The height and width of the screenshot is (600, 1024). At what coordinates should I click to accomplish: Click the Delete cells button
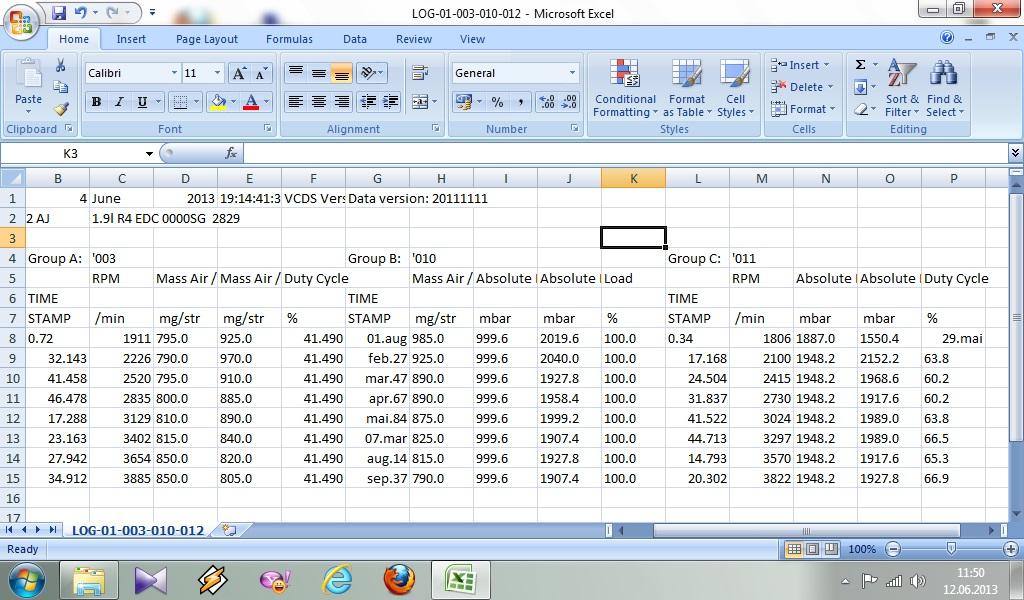coord(802,87)
